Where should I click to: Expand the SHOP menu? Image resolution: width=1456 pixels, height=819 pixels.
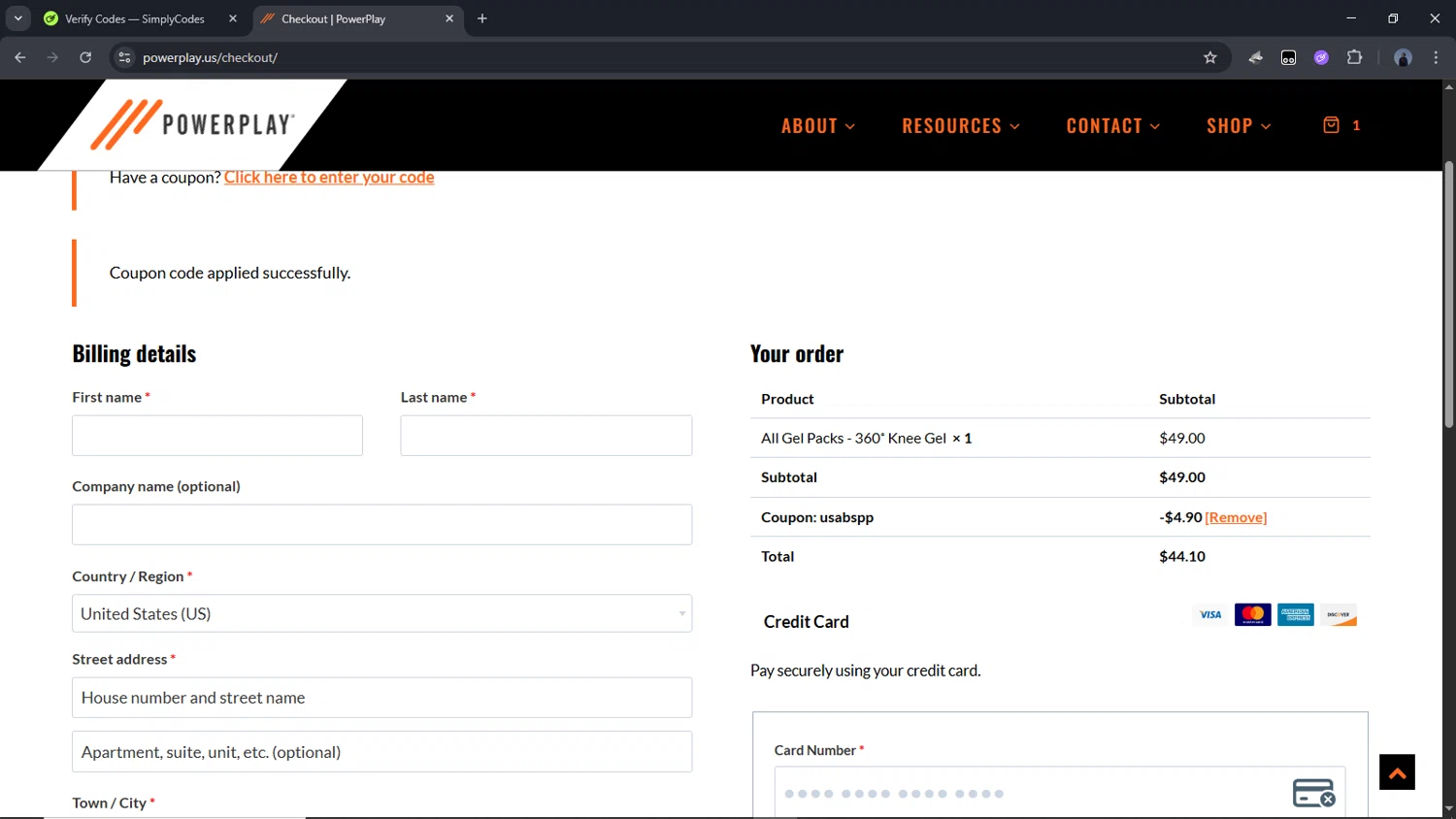(1239, 126)
